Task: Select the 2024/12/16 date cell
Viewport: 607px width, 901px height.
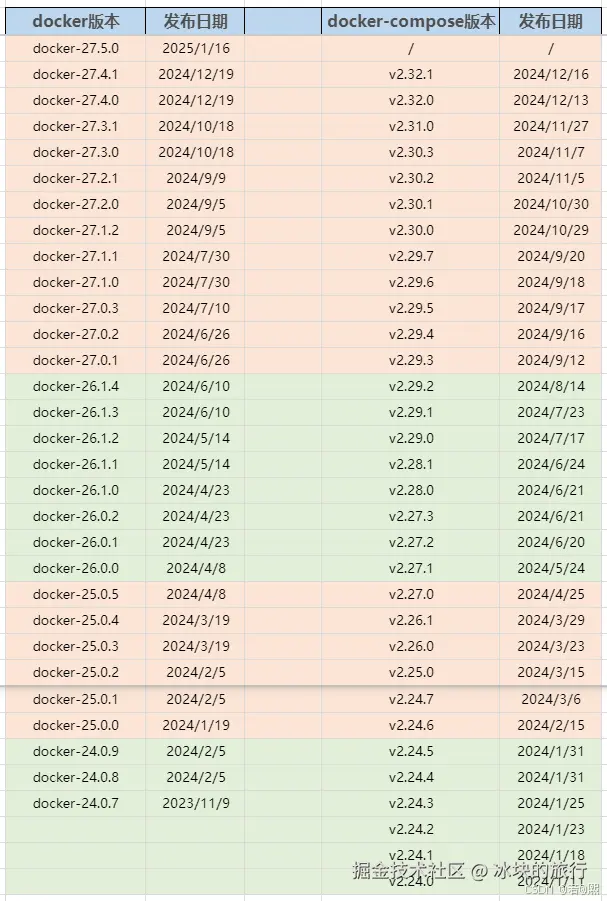Action: click(551, 74)
